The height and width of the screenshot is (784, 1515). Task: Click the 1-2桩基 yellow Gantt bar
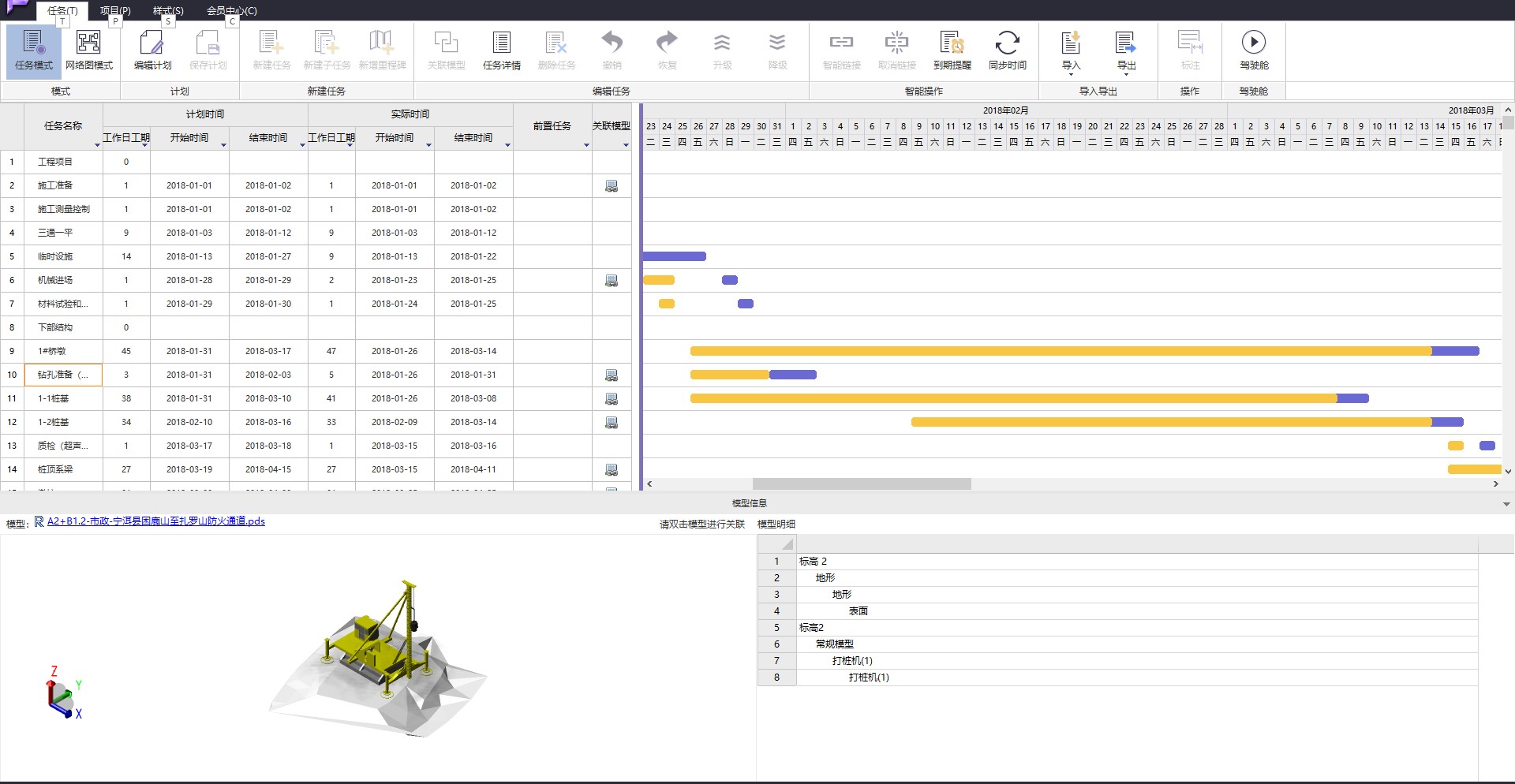[1171, 422]
